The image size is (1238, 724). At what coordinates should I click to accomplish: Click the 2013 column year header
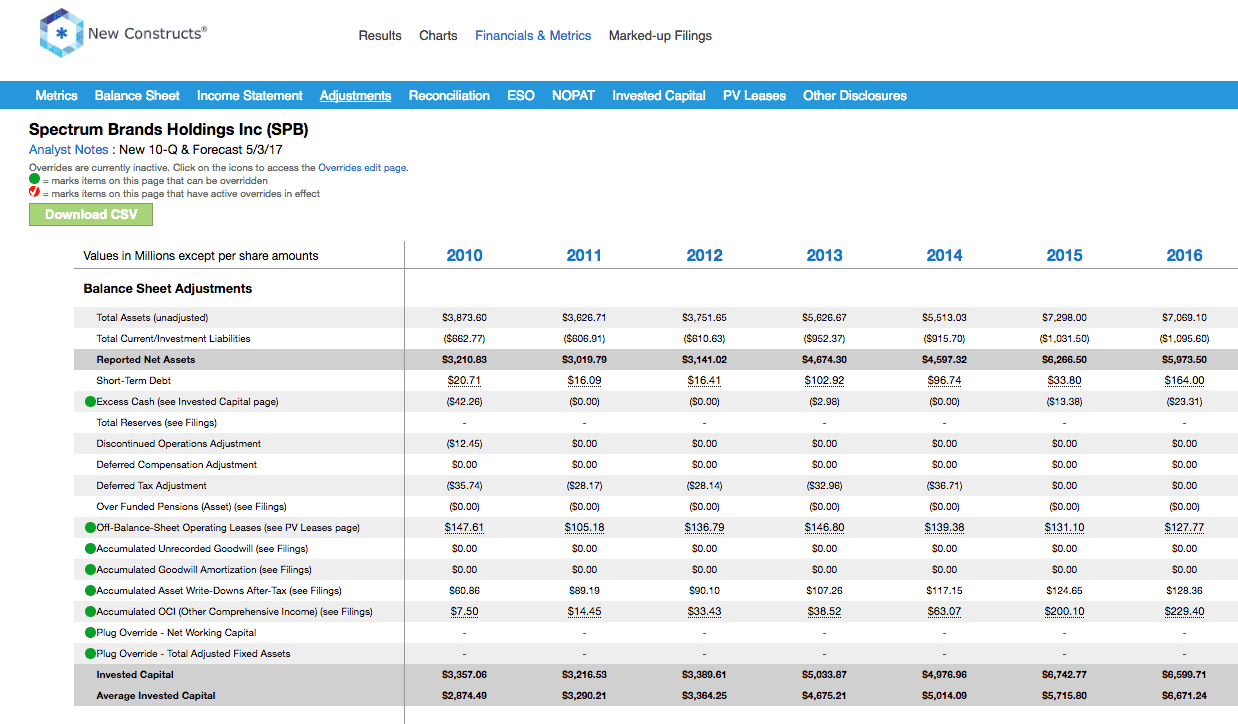(x=824, y=255)
